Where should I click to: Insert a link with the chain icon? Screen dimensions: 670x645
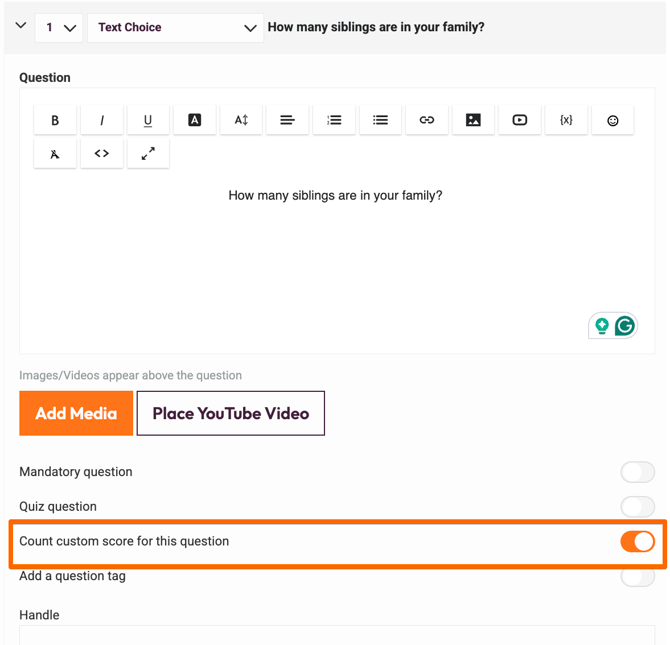click(x=426, y=120)
